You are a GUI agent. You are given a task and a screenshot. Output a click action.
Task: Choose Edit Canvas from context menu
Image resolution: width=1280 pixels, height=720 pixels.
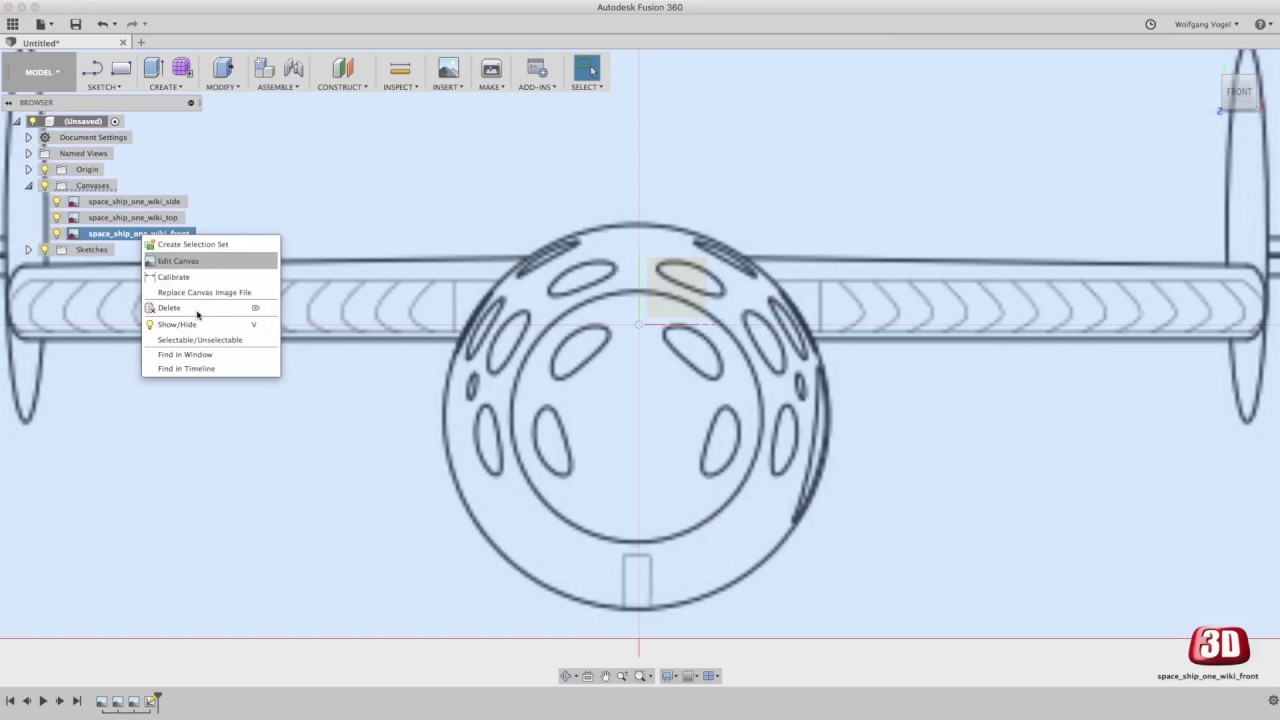tap(211, 261)
